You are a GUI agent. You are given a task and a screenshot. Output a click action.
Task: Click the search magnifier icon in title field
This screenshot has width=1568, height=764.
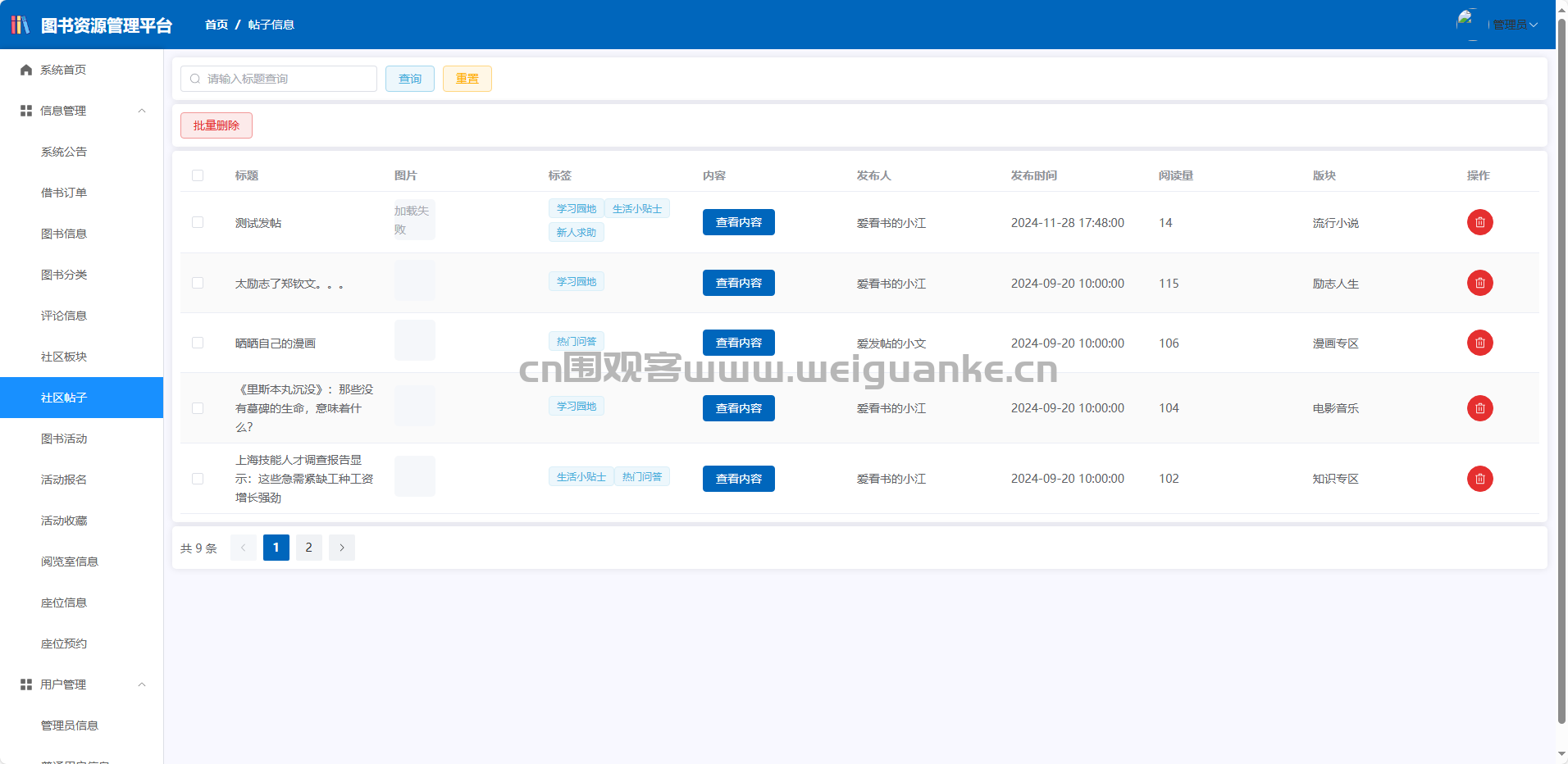click(x=195, y=79)
